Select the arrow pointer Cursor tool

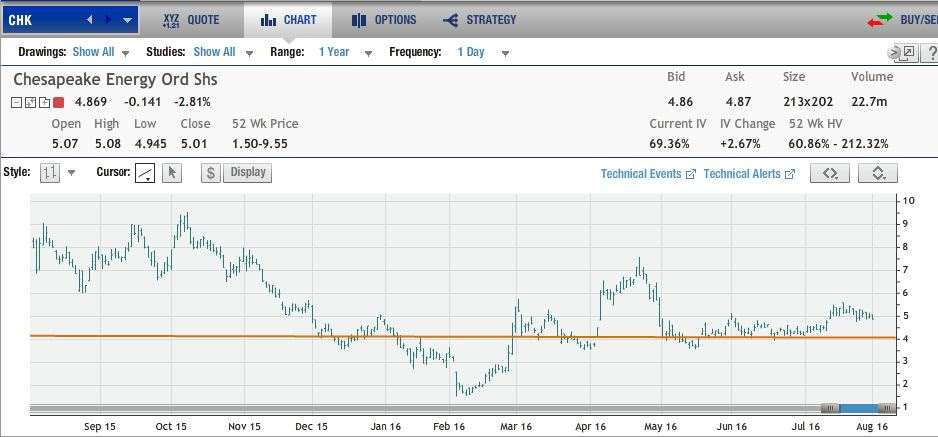click(x=172, y=173)
